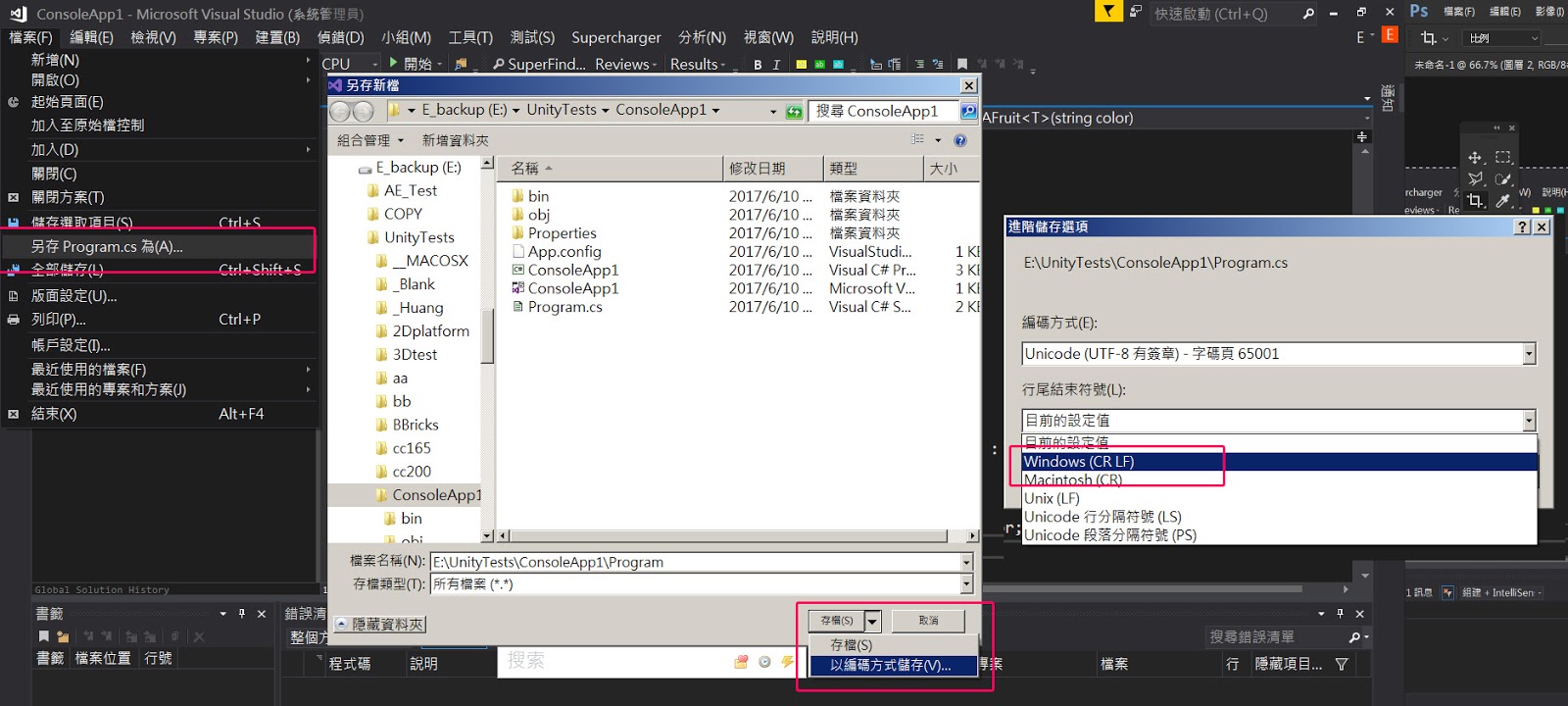Select Unix (LF) line ending
Viewport: 1568px width, 706px height.
[1279, 498]
